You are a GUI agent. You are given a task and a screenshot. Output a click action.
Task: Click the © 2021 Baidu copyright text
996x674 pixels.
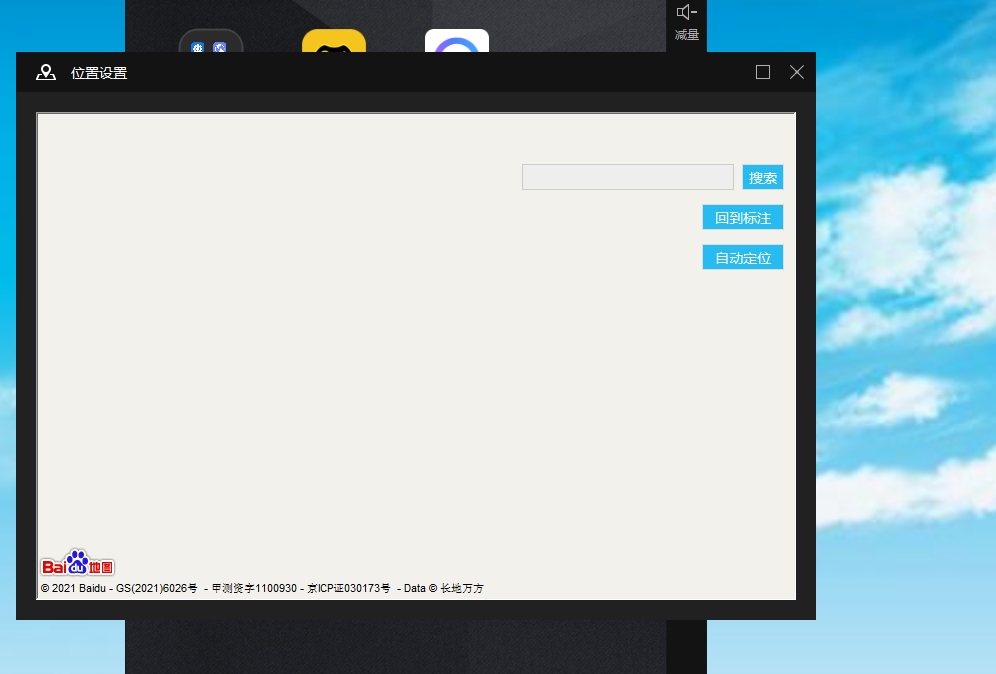72,588
